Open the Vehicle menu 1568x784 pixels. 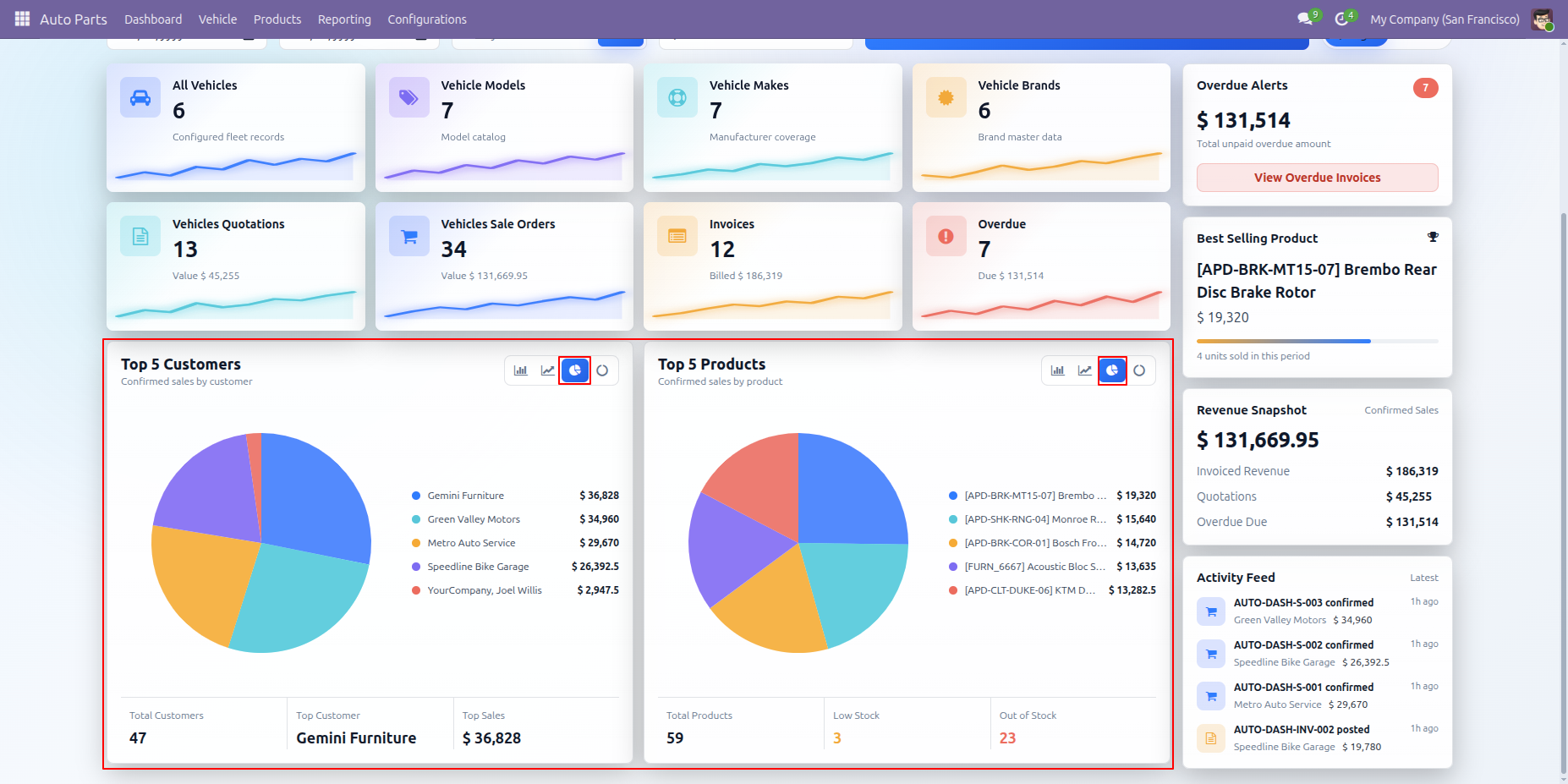tap(217, 19)
